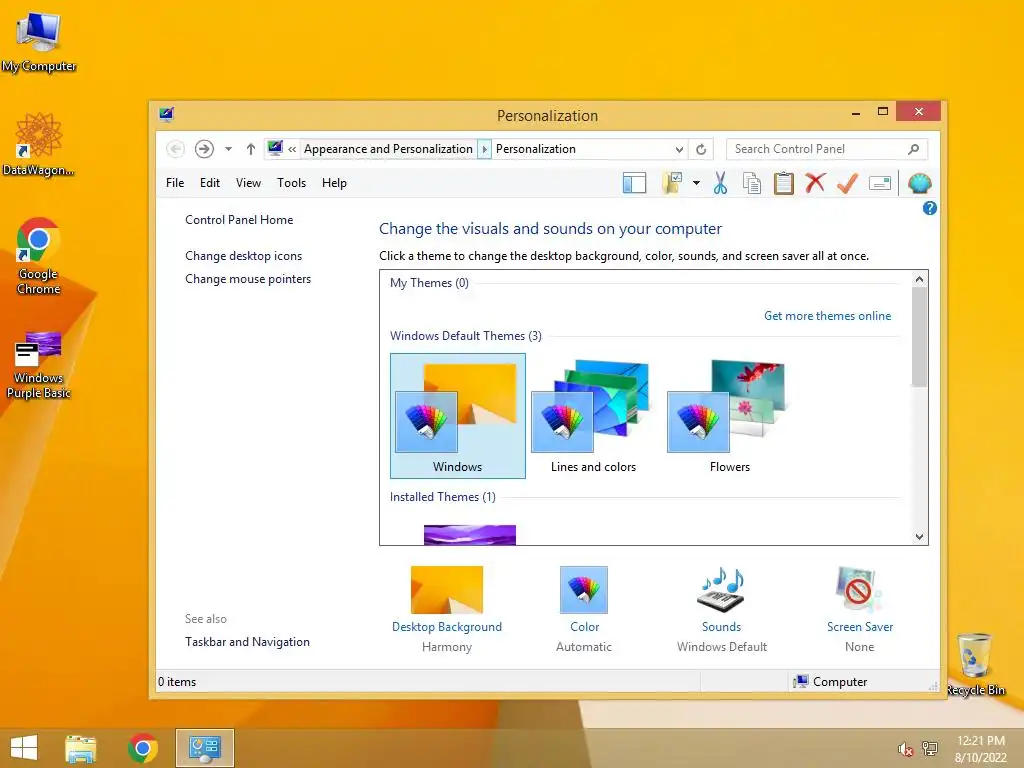
Task: Open the Help menu
Action: [334, 183]
